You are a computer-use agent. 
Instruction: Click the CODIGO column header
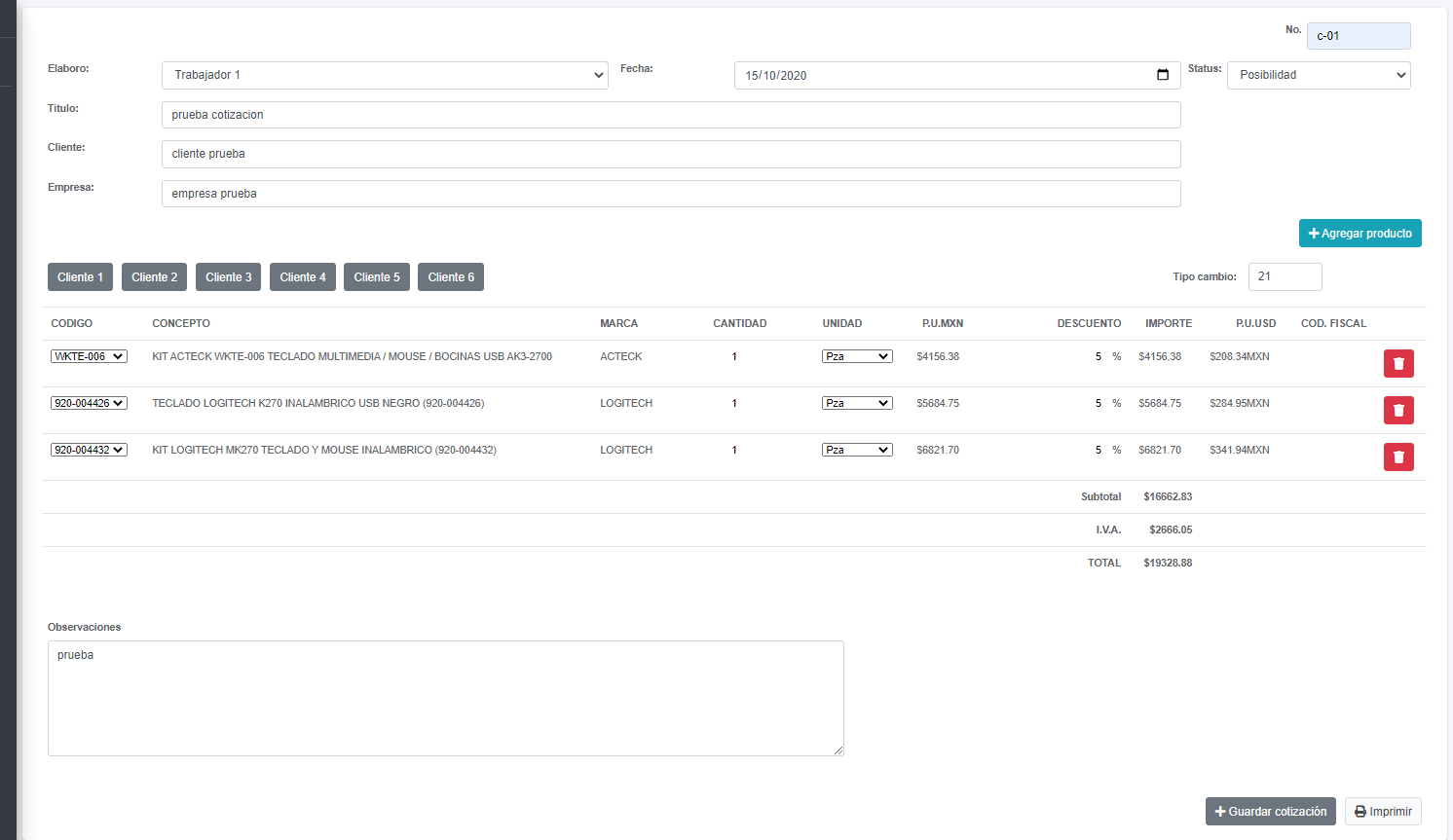coord(72,323)
